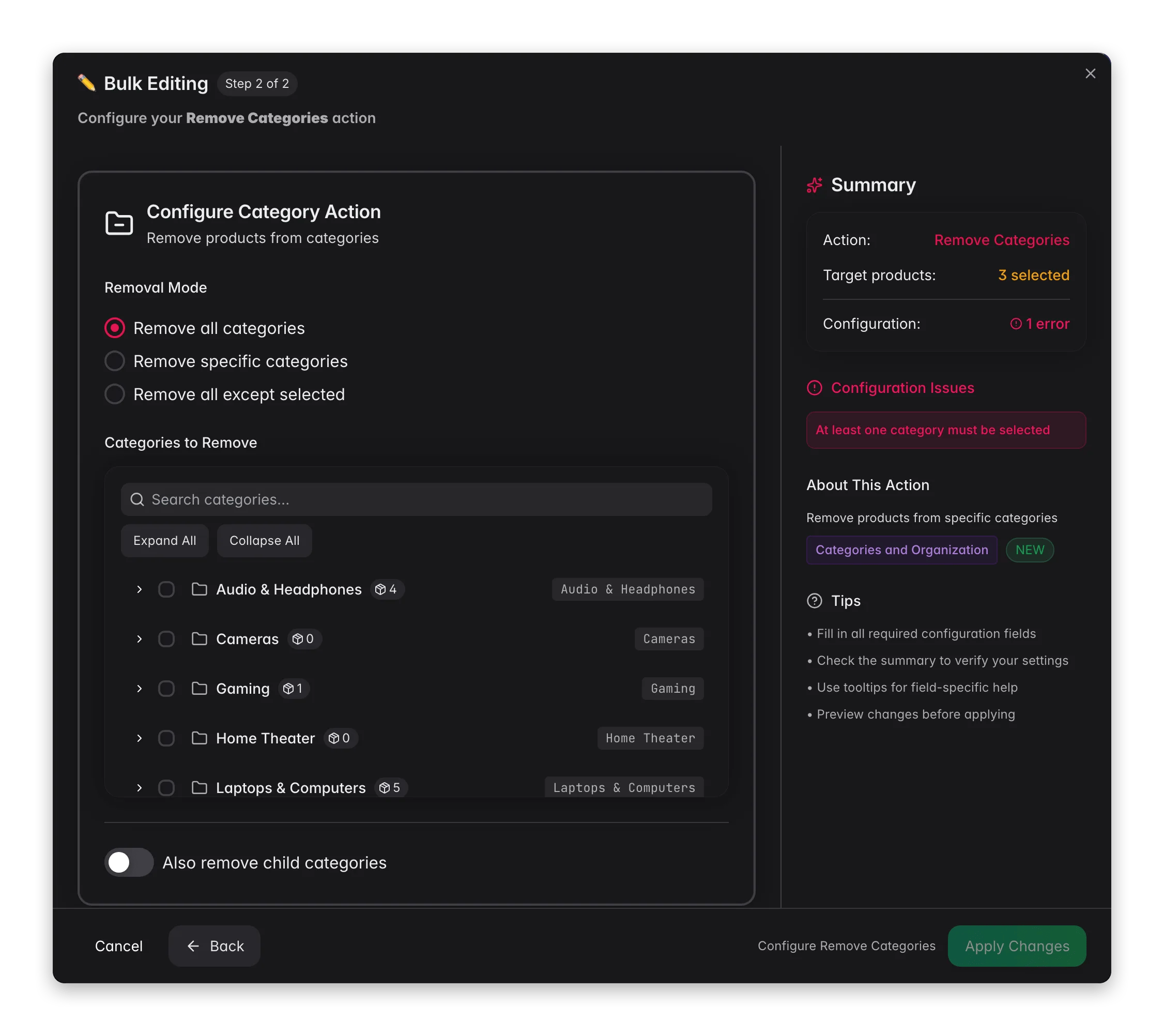Viewport: 1164px width, 1036px height.
Task: Click the folder icon of Cameras
Action: click(x=200, y=638)
